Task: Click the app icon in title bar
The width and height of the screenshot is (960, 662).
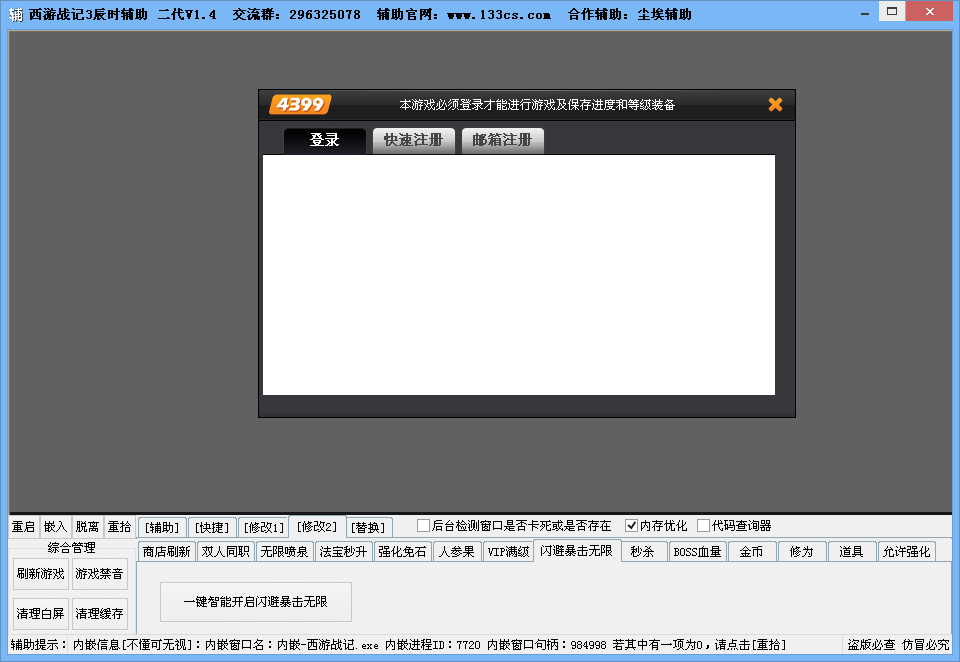Action: (x=16, y=14)
